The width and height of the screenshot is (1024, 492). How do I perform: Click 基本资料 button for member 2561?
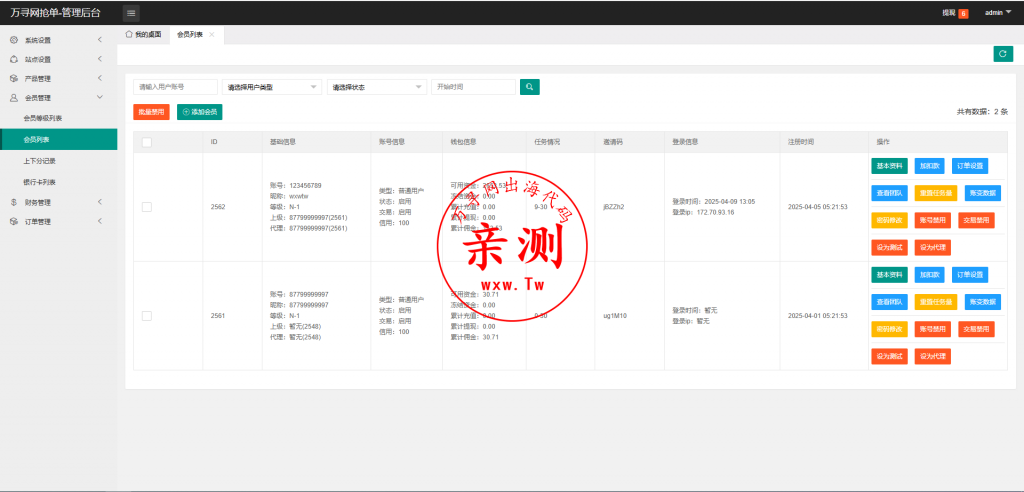889,274
